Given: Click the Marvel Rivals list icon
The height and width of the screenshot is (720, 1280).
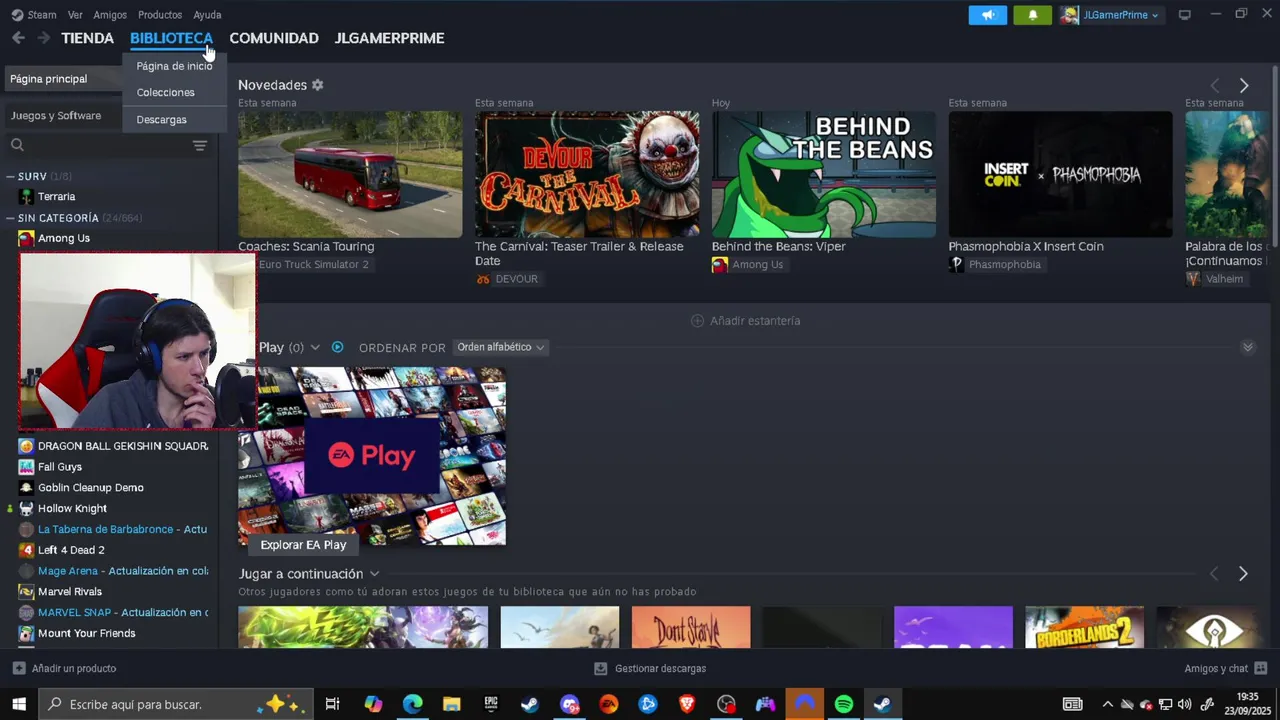Looking at the screenshot, I should click(26, 591).
